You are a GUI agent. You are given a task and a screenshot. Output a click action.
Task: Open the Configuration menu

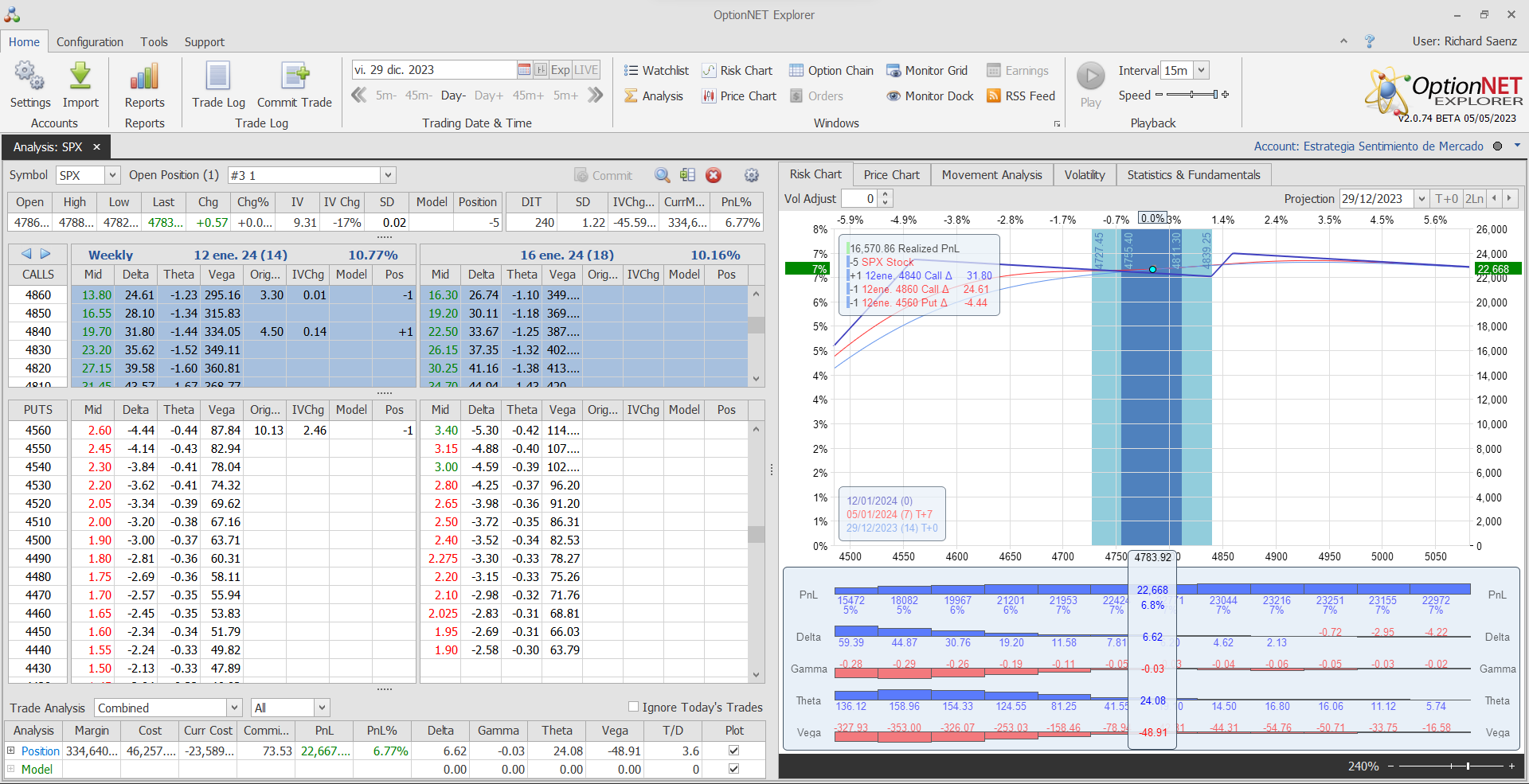pyautogui.click(x=90, y=41)
